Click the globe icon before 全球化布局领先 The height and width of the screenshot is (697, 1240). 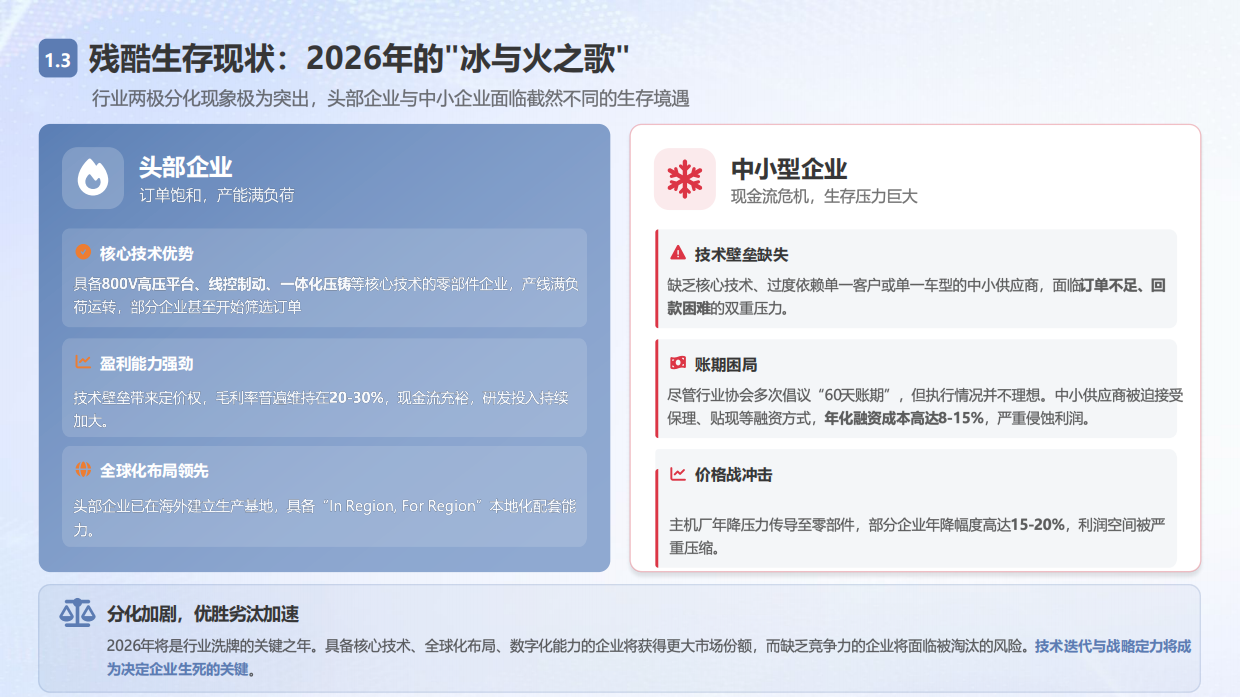pos(83,470)
